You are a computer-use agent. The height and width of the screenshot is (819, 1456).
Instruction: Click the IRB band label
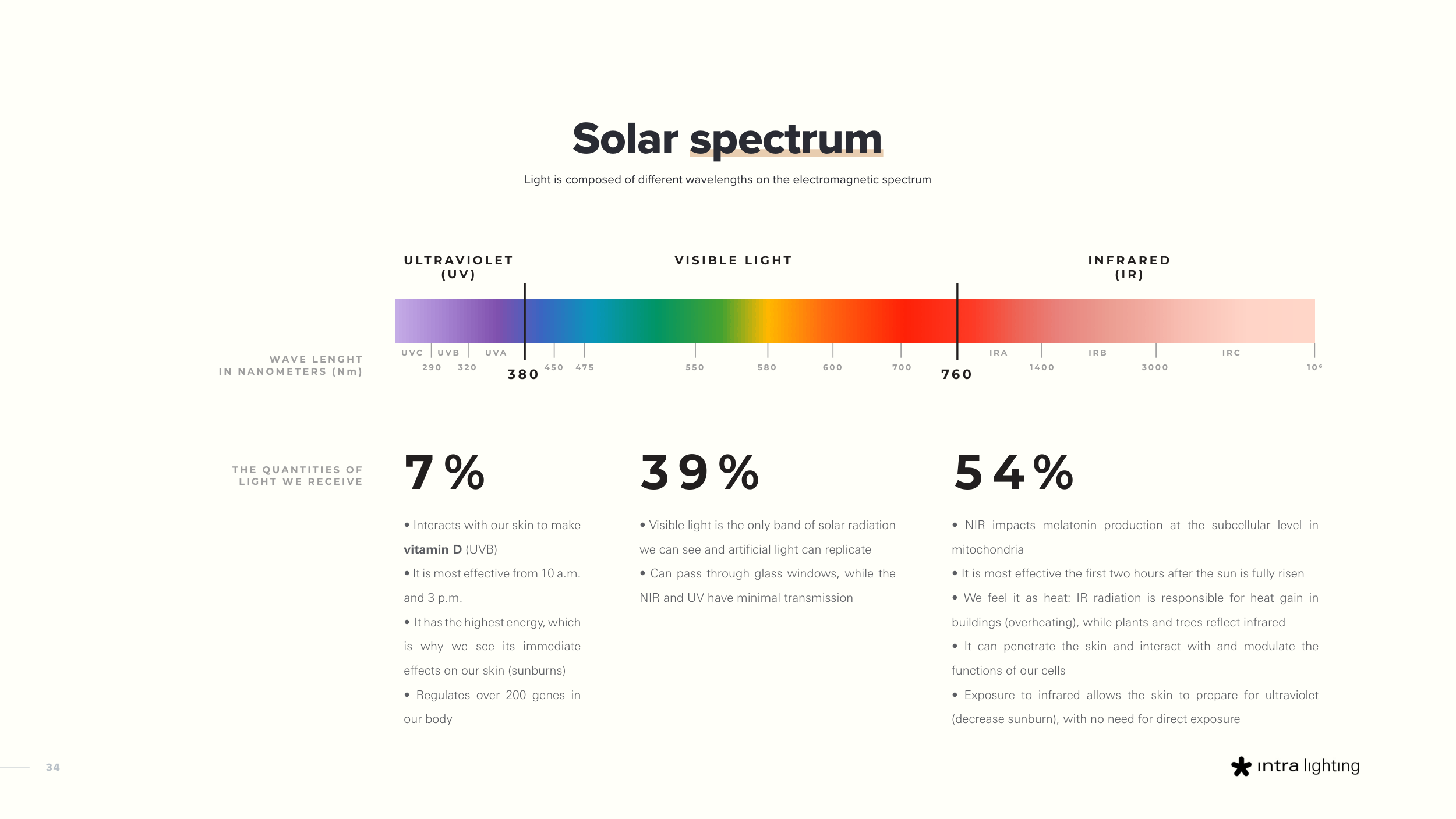1097,353
